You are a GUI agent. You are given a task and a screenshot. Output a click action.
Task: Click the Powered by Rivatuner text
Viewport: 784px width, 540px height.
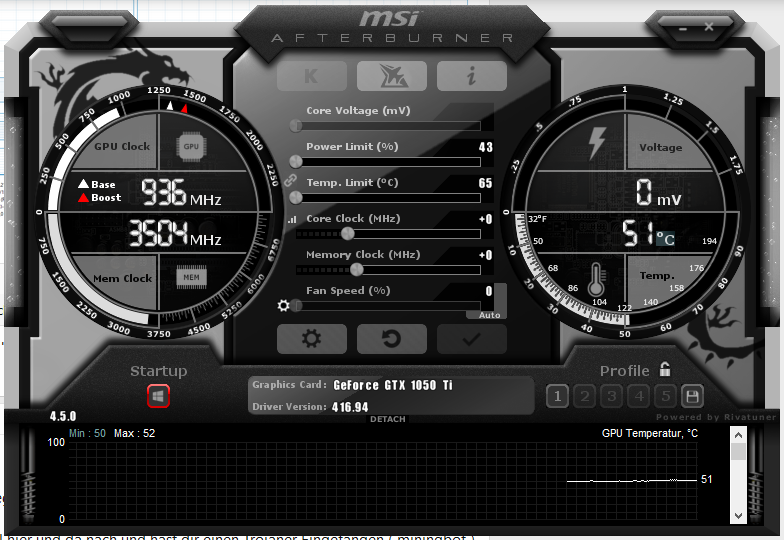coord(716,417)
